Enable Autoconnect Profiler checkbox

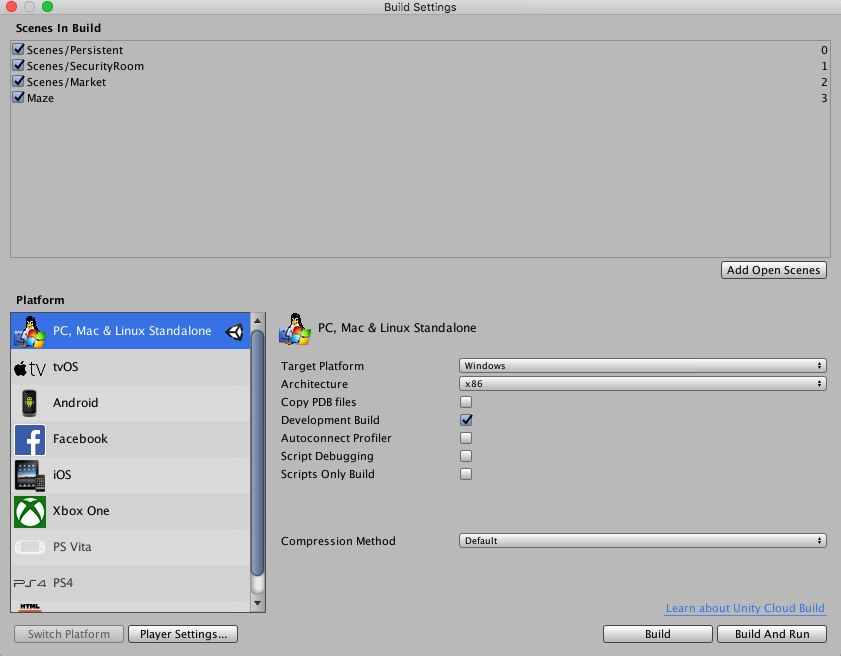click(466, 438)
